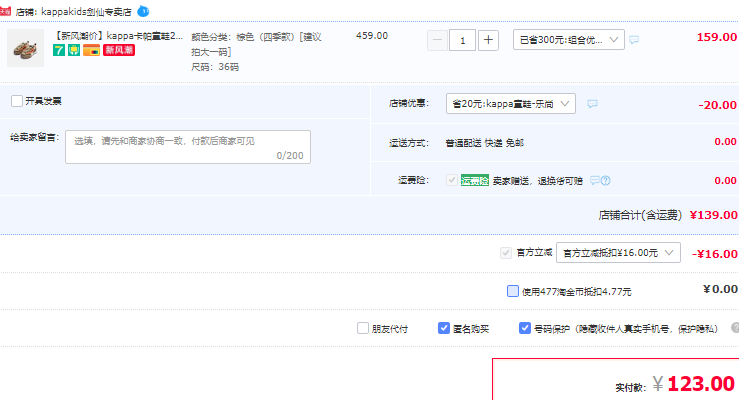Viewport: 739px width, 400px height.
Task: Expand the 已省300元 组合优惠 dropdown
Action: (x=569, y=40)
